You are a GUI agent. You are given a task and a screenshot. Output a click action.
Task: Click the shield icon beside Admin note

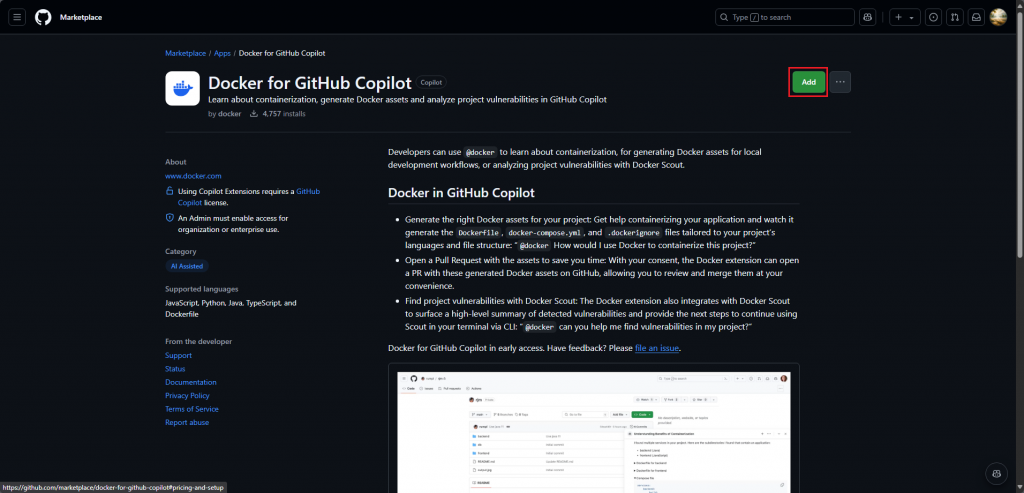point(170,218)
